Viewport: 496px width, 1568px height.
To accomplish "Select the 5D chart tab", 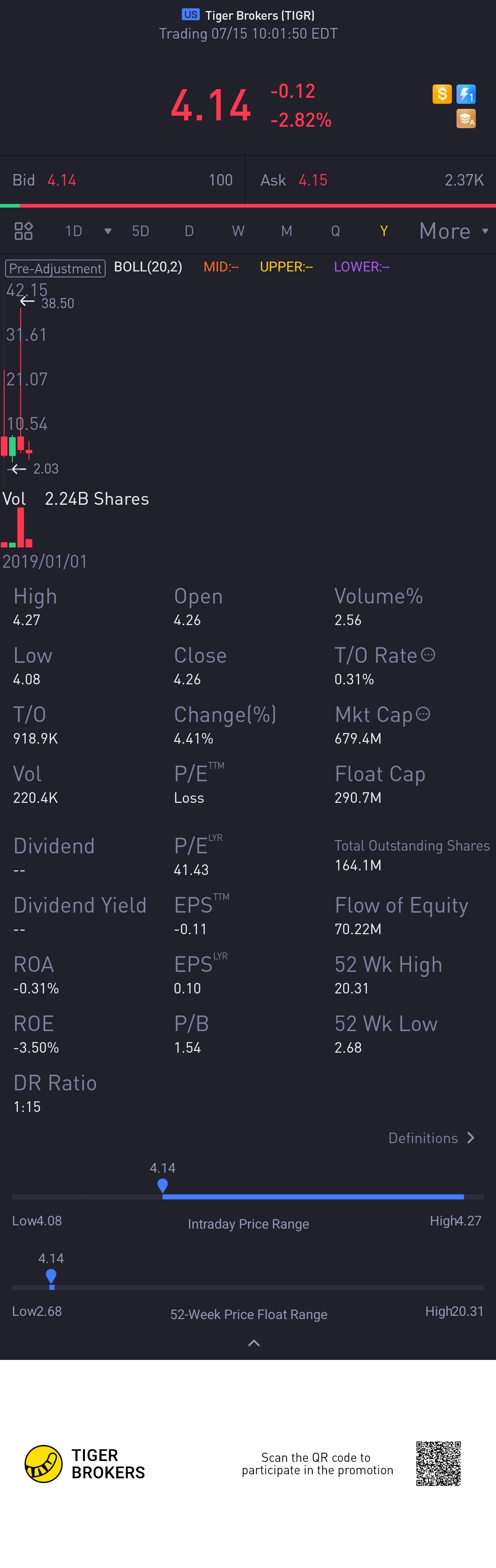I will coord(141,231).
